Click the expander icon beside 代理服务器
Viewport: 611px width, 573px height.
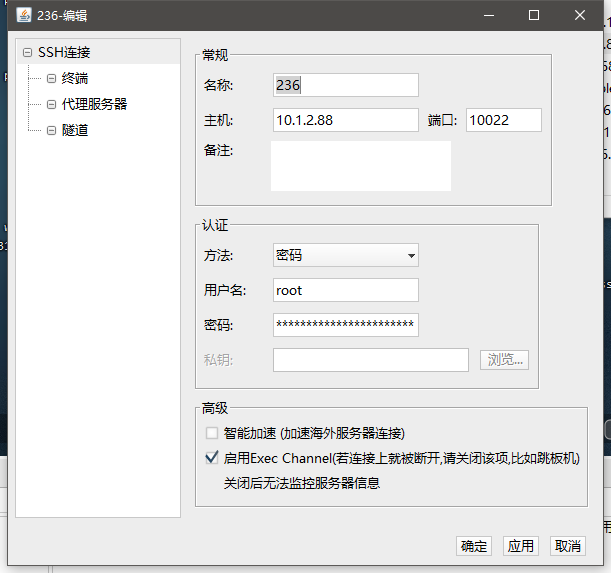click(x=51, y=104)
